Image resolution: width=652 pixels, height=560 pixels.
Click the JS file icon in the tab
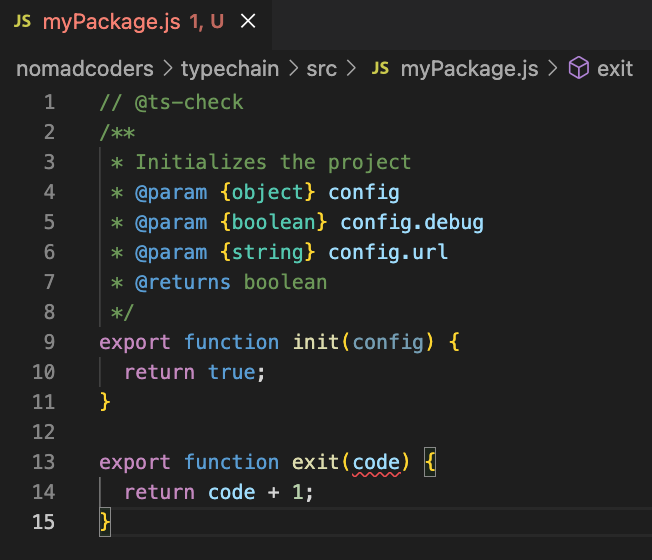point(22,21)
